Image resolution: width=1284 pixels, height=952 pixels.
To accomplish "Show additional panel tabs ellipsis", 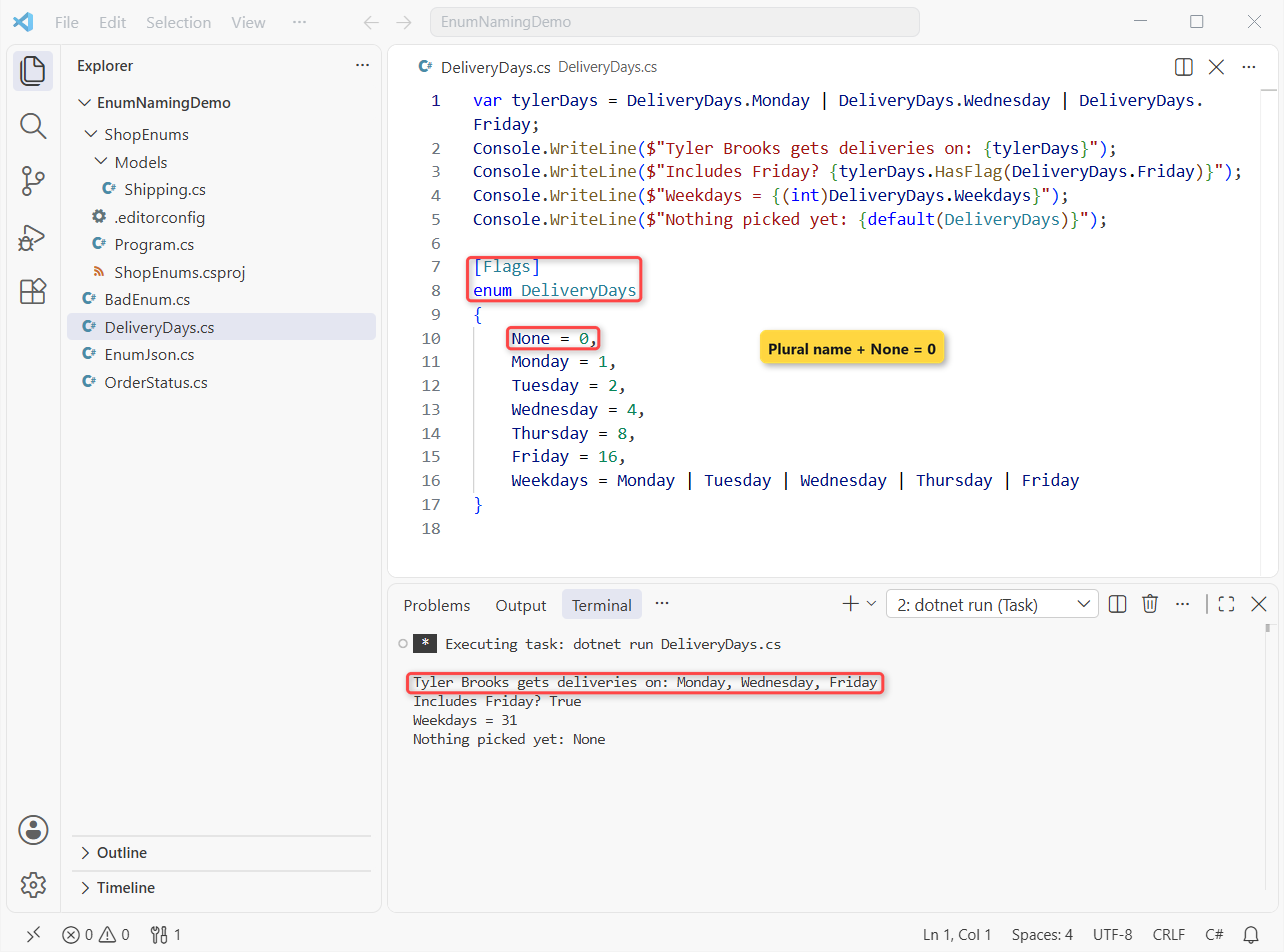I will click(662, 604).
